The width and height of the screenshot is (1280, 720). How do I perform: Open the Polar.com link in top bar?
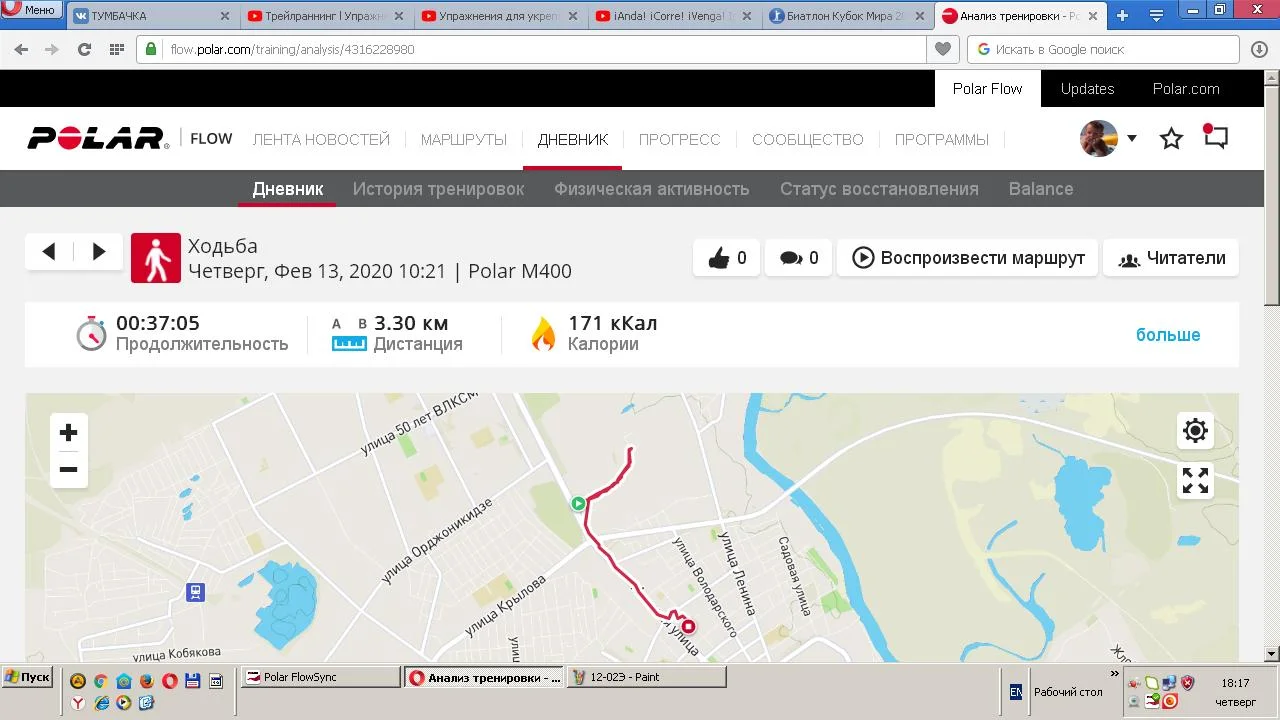pos(1186,89)
